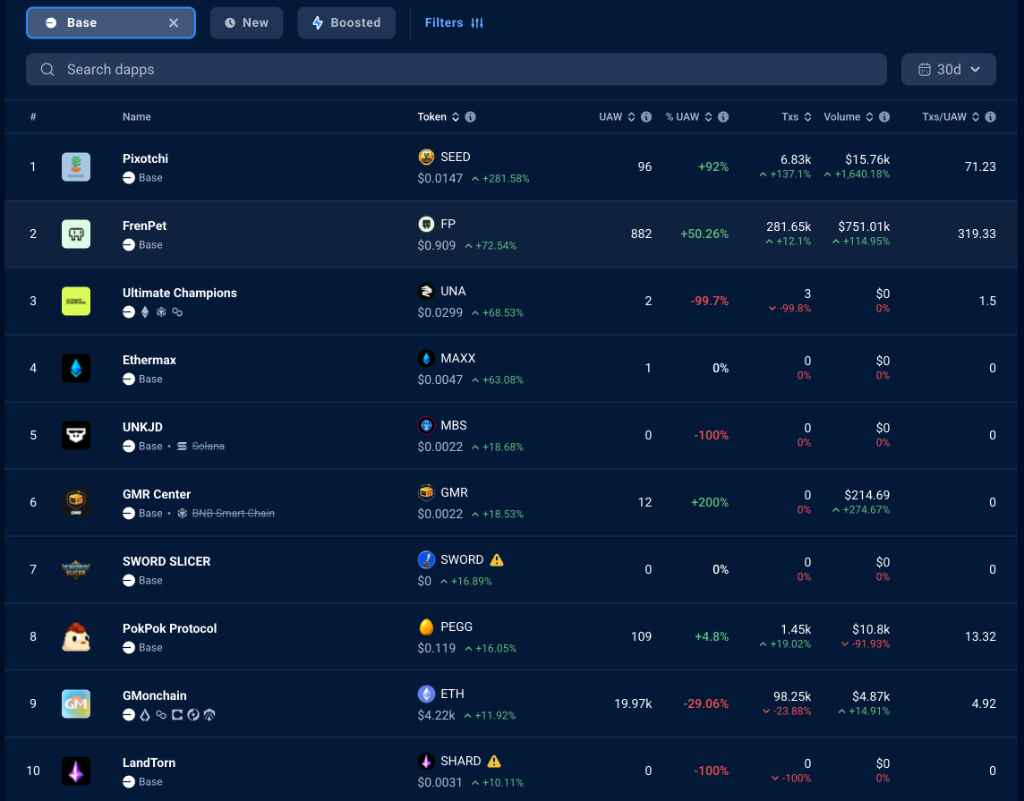The image size is (1024, 801).
Task: Click the SWORD token warning icon
Action: pos(497,560)
